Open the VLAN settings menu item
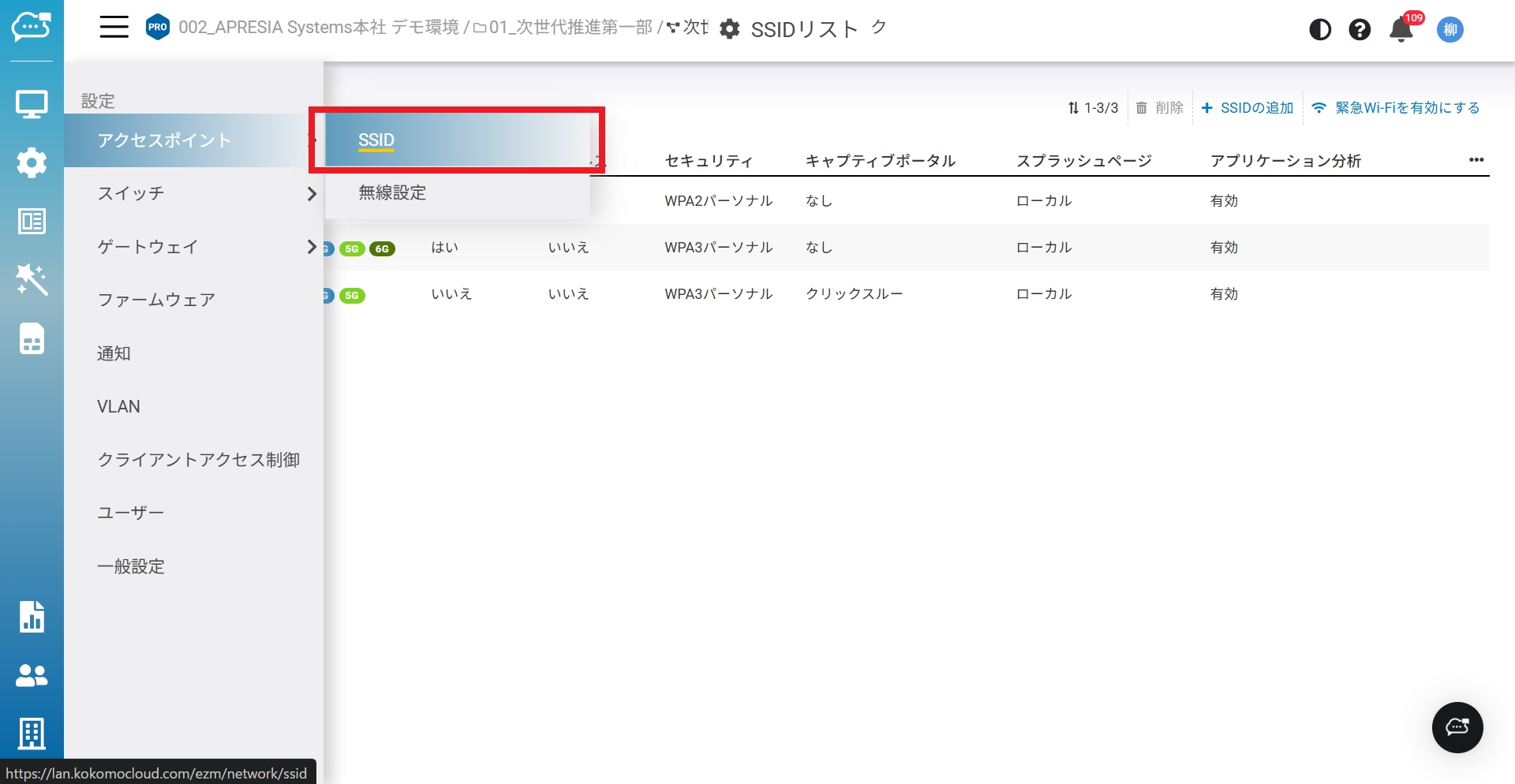 [118, 407]
